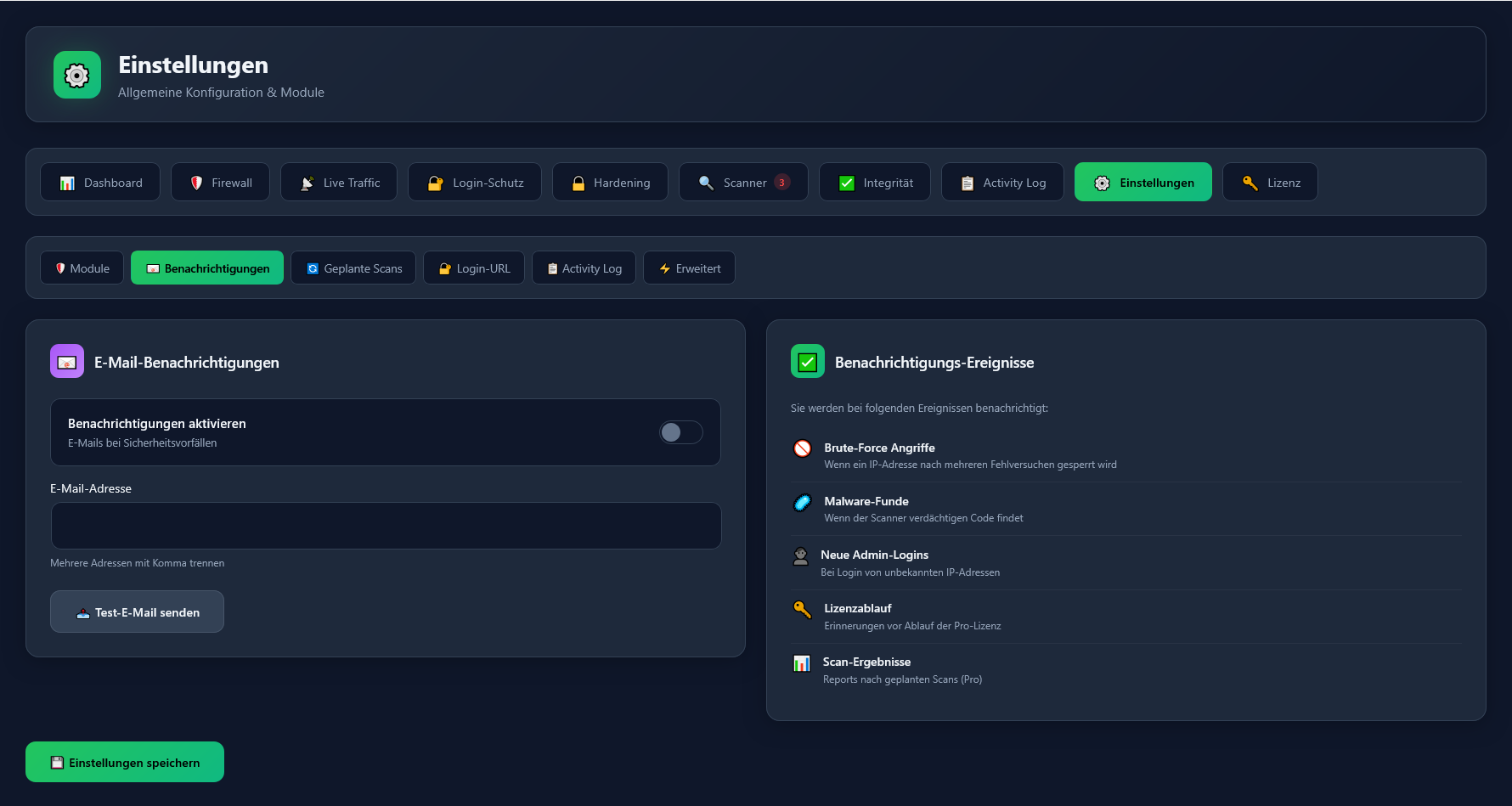Image resolution: width=1512 pixels, height=806 pixels.
Task: Open the Login-URL sub-tab
Action: [x=474, y=268]
